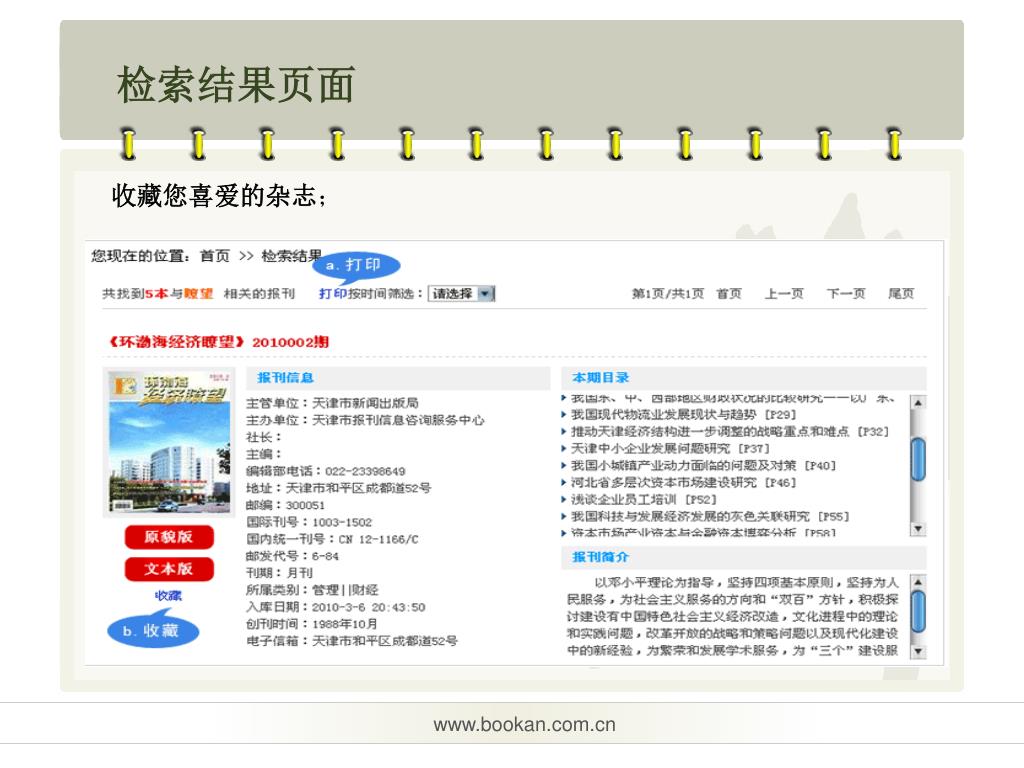Click the text 地址：天津市和平区成都道52号
Viewport: 1024px width, 768px height.
point(338,488)
